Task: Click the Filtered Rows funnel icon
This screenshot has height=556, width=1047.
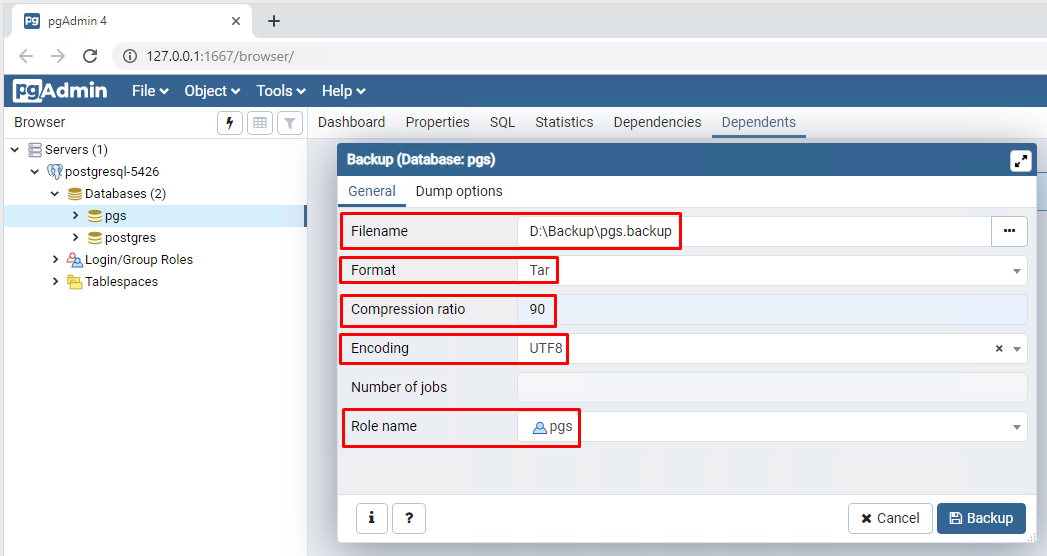Action: pos(290,123)
